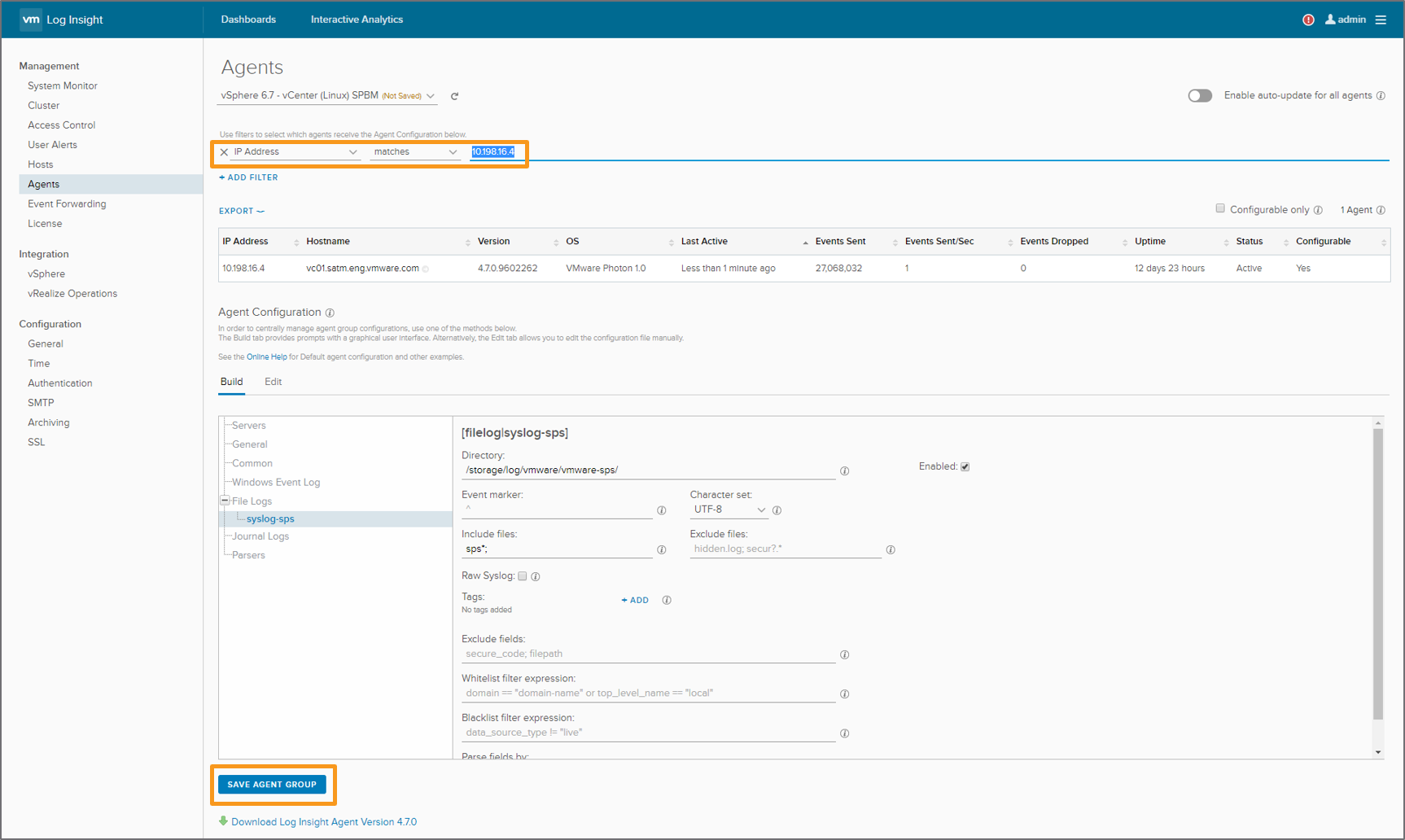
Task: Remove the IP Address filter with X
Action: tap(224, 152)
